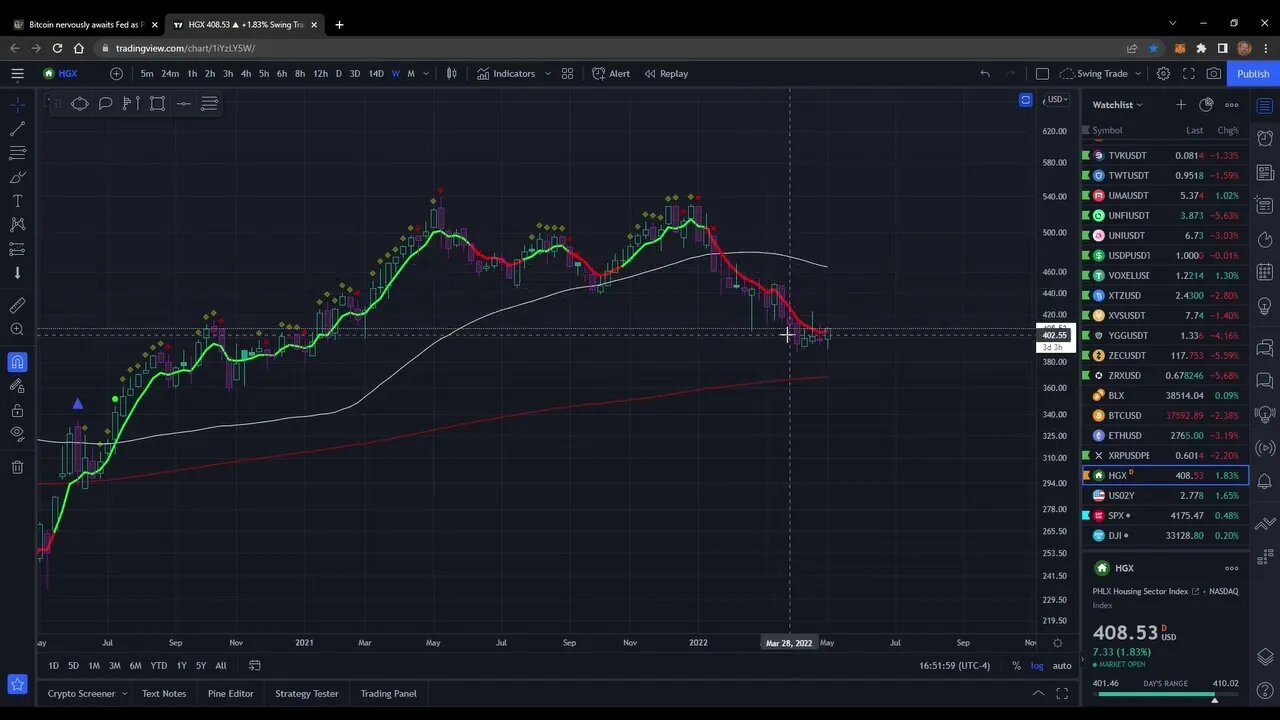
Task: Switch to the 4h timeframe
Action: tap(245, 73)
